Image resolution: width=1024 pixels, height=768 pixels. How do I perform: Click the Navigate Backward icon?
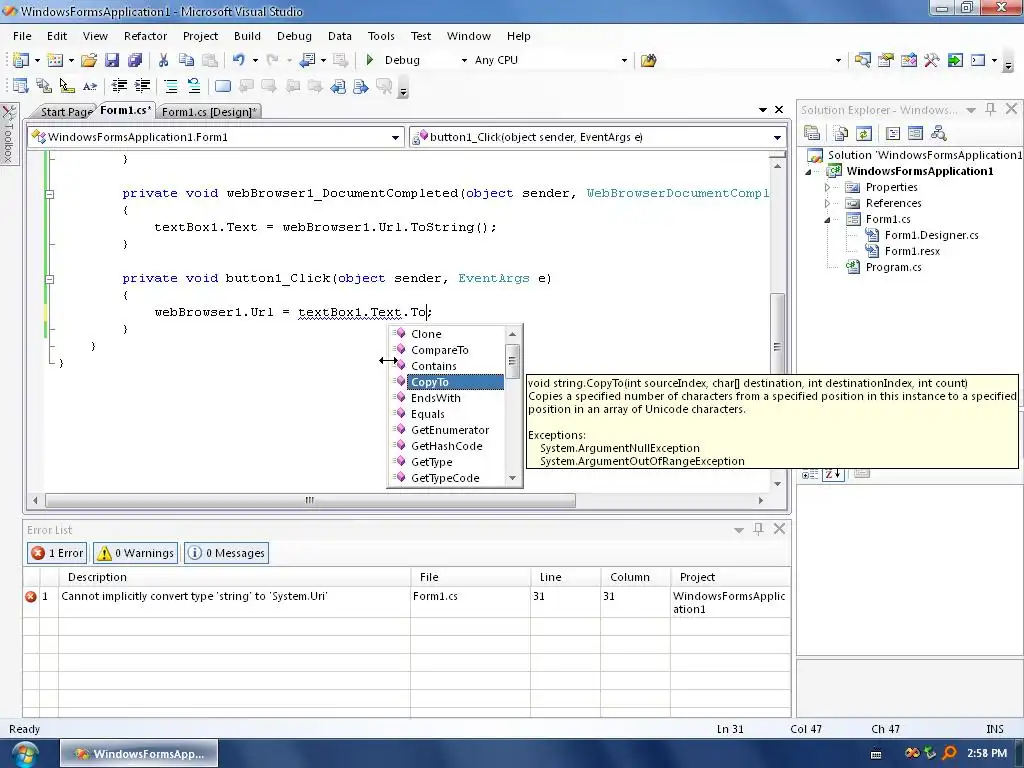click(x=307, y=60)
